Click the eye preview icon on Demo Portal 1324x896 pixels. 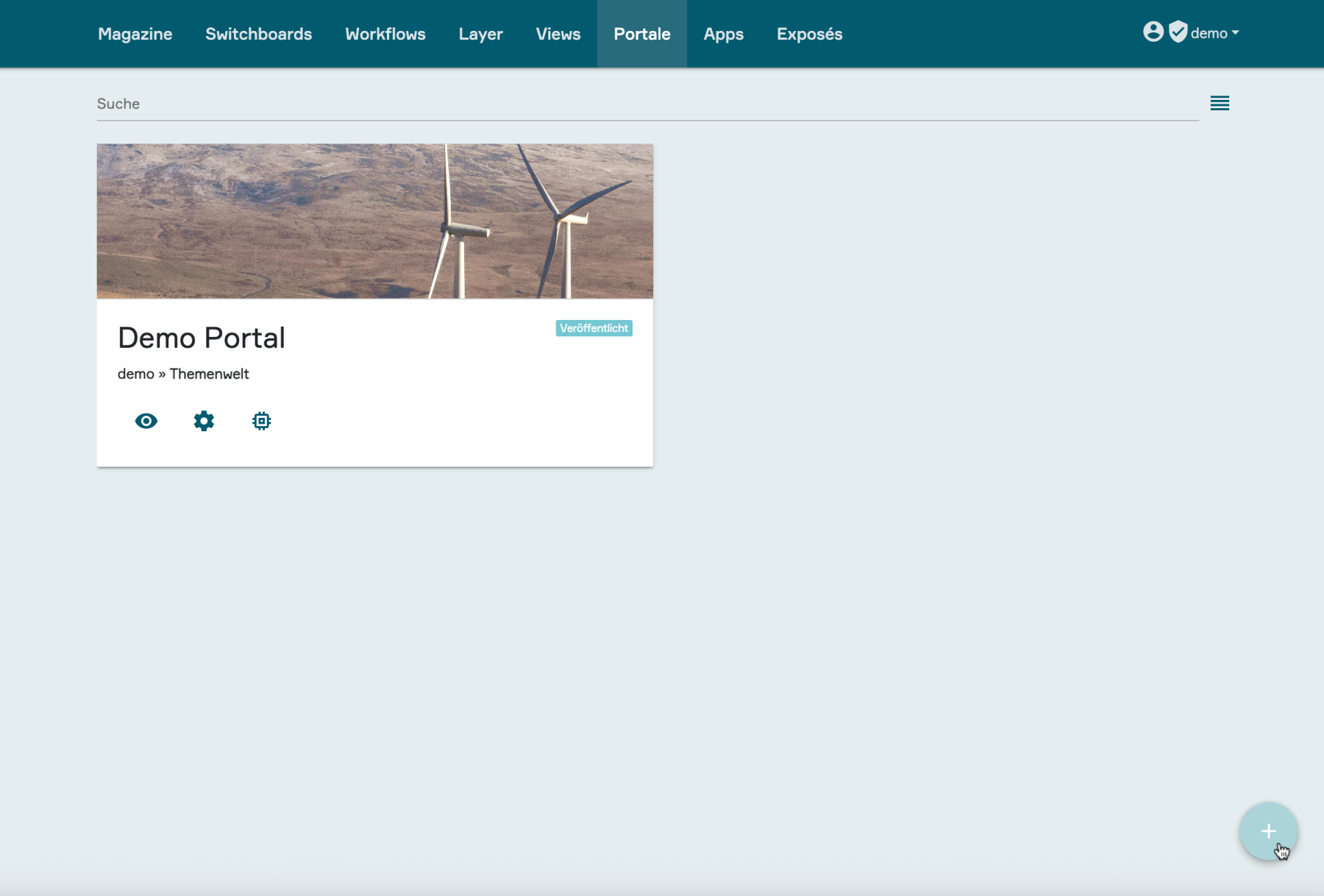click(x=146, y=421)
